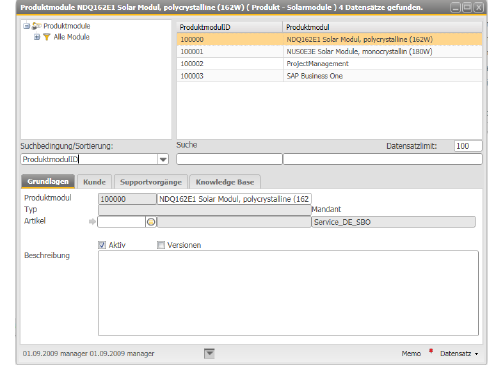504x365 pixels.
Task: Click the ProduktmodulID sort condition combo field
Action: 89,159
